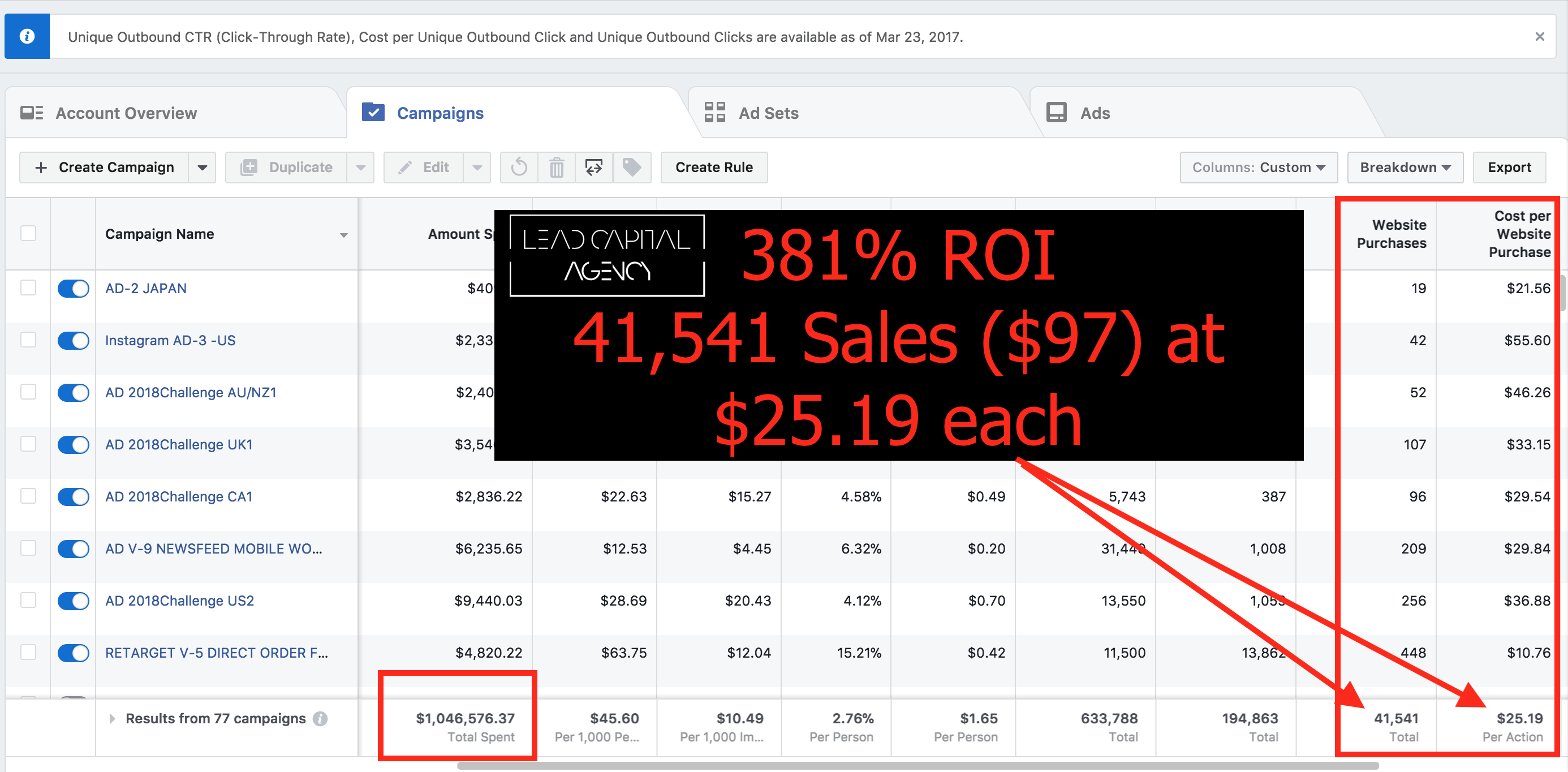This screenshot has height=772, width=1568.
Task: Open the AD 2018Challenge US2 campaign
Action: point(179,601)
